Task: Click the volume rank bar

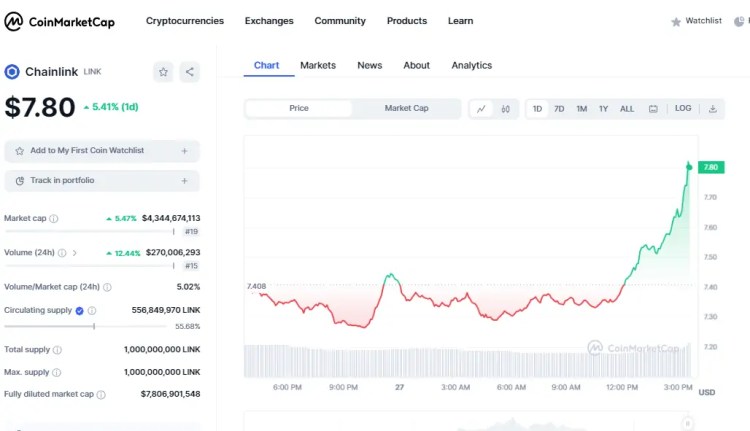Action: coord(89,266)
